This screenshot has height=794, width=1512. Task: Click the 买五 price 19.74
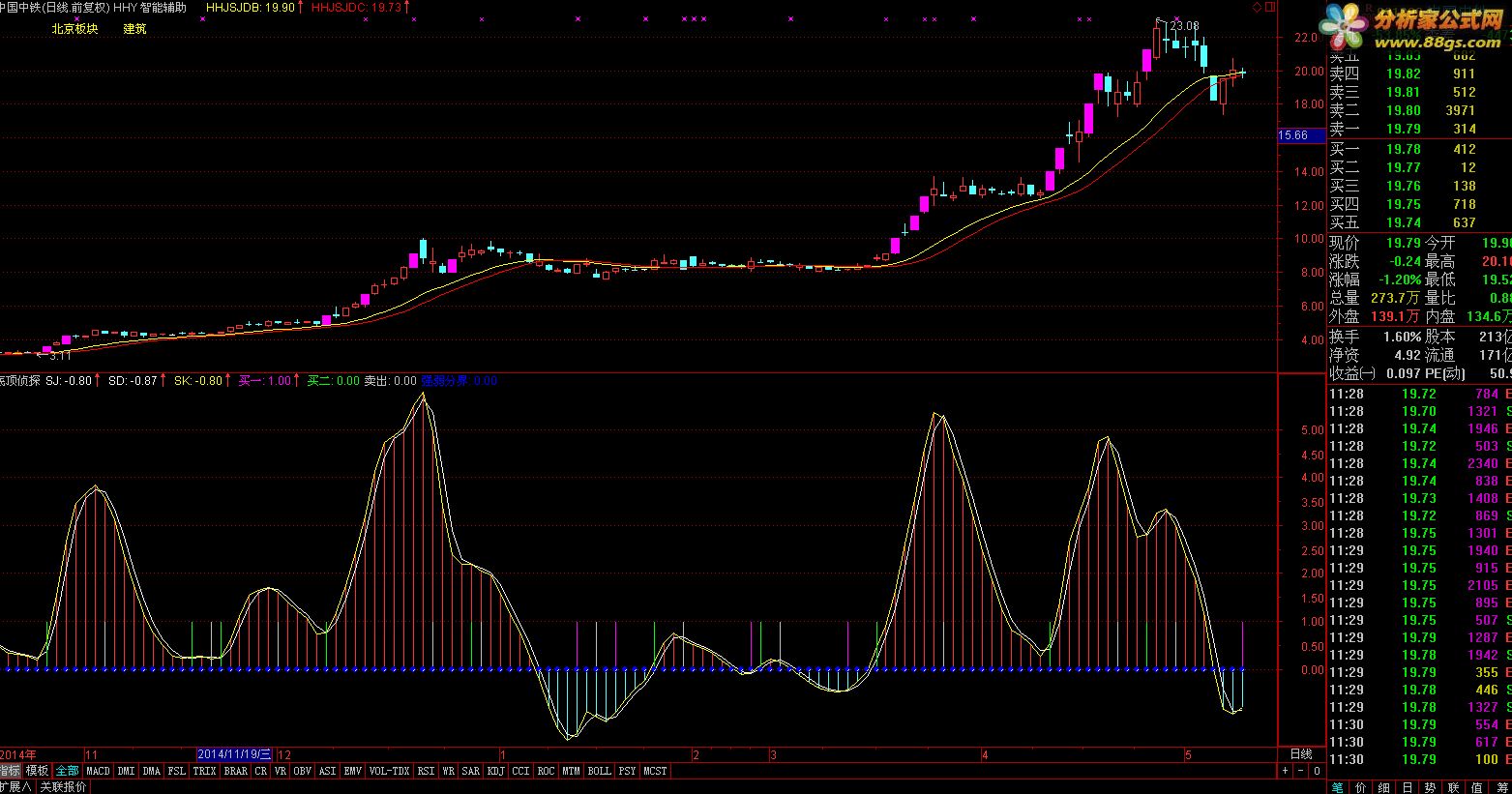[x=1403, y=222]
